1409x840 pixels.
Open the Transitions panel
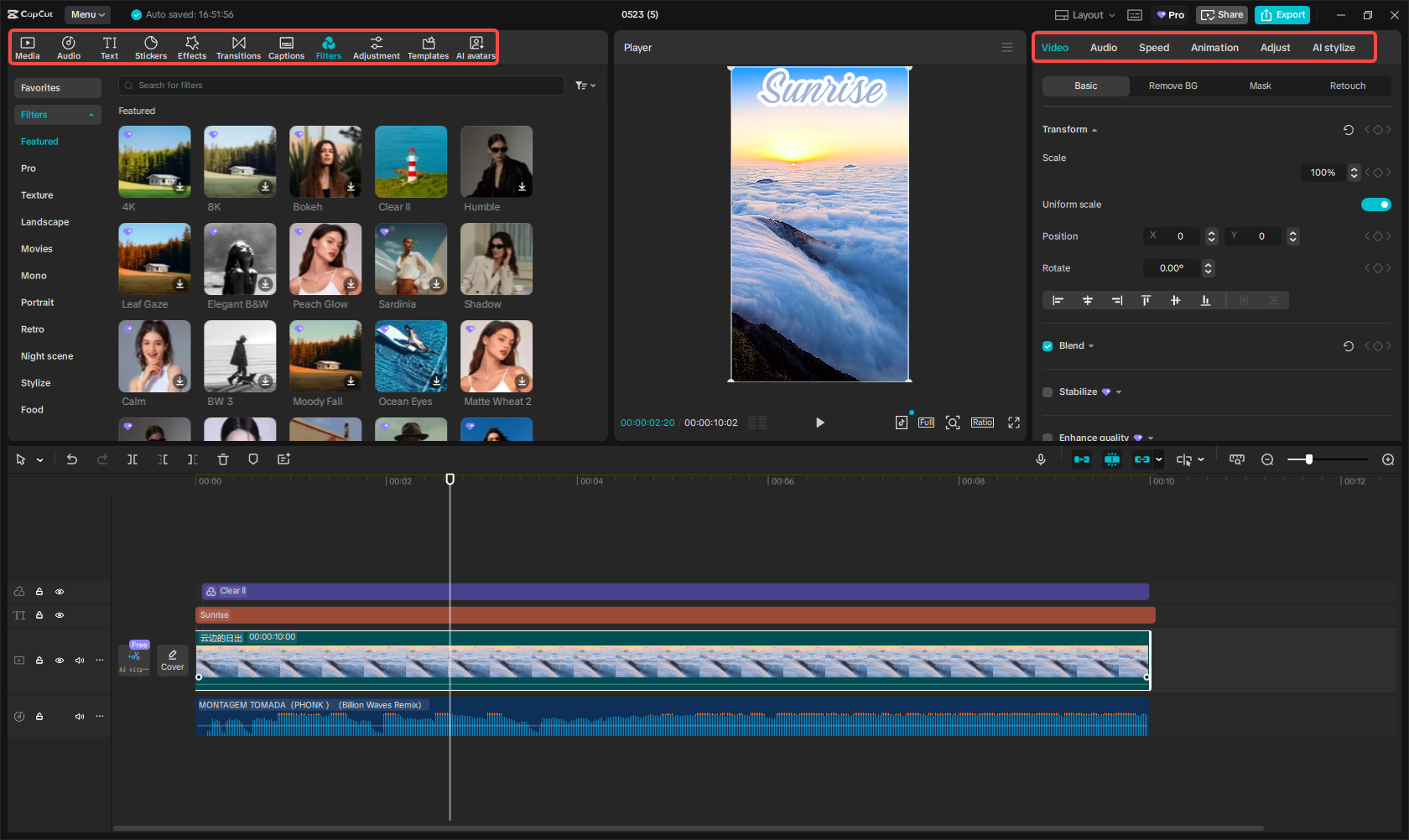pos(239,47)
